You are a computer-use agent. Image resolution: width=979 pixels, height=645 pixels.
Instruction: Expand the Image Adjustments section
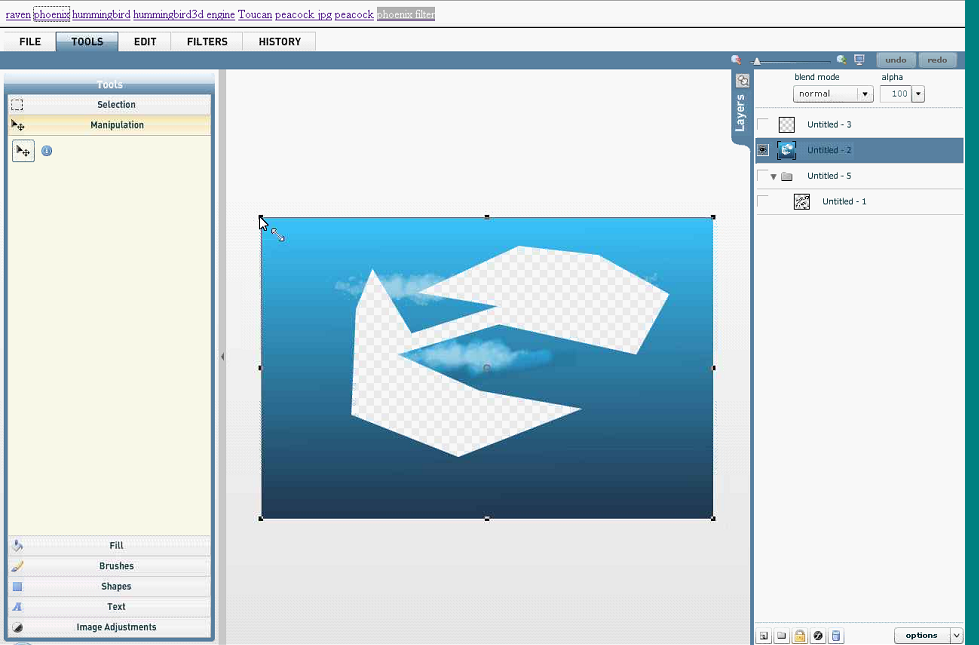(x=110, y=627)
